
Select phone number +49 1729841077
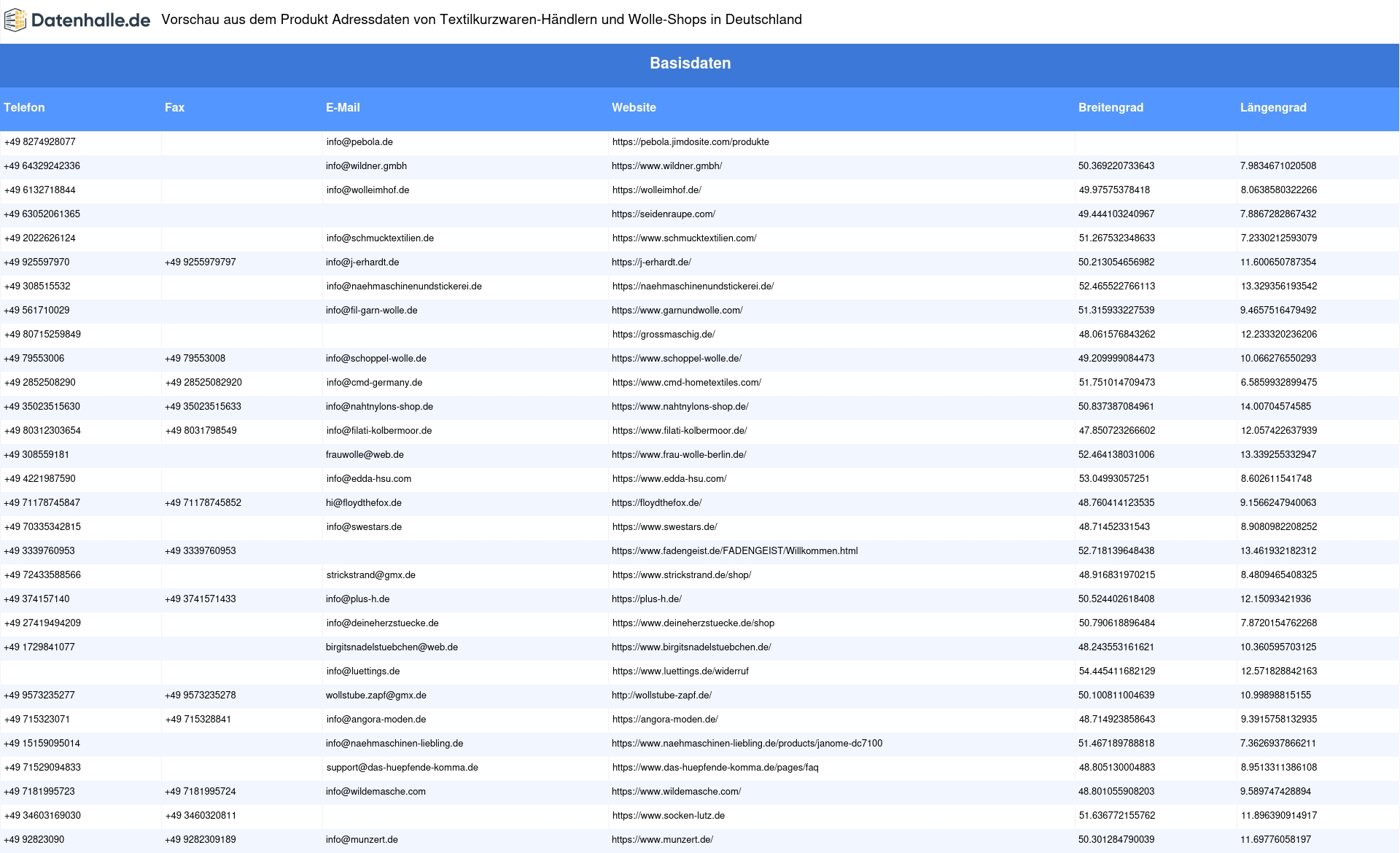[39, 647]
